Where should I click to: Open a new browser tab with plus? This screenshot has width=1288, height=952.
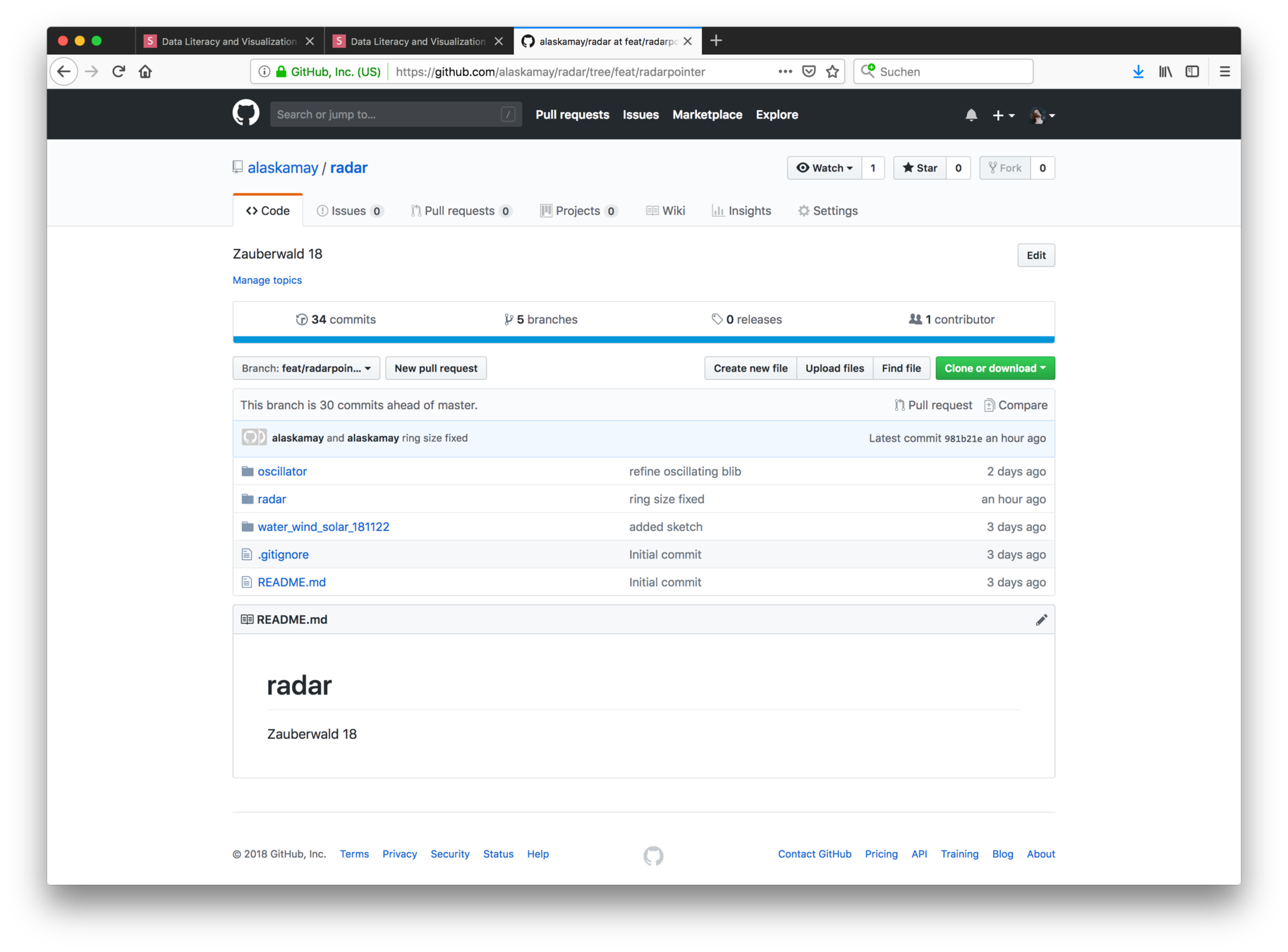[716, 41]
